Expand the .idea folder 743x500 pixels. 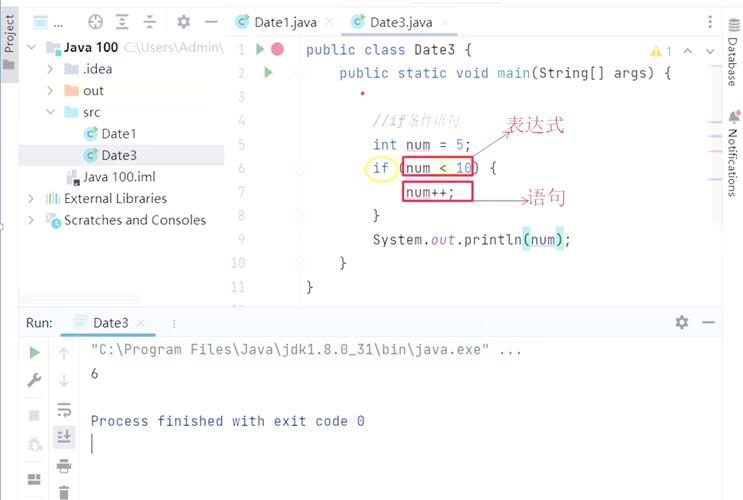51,68
